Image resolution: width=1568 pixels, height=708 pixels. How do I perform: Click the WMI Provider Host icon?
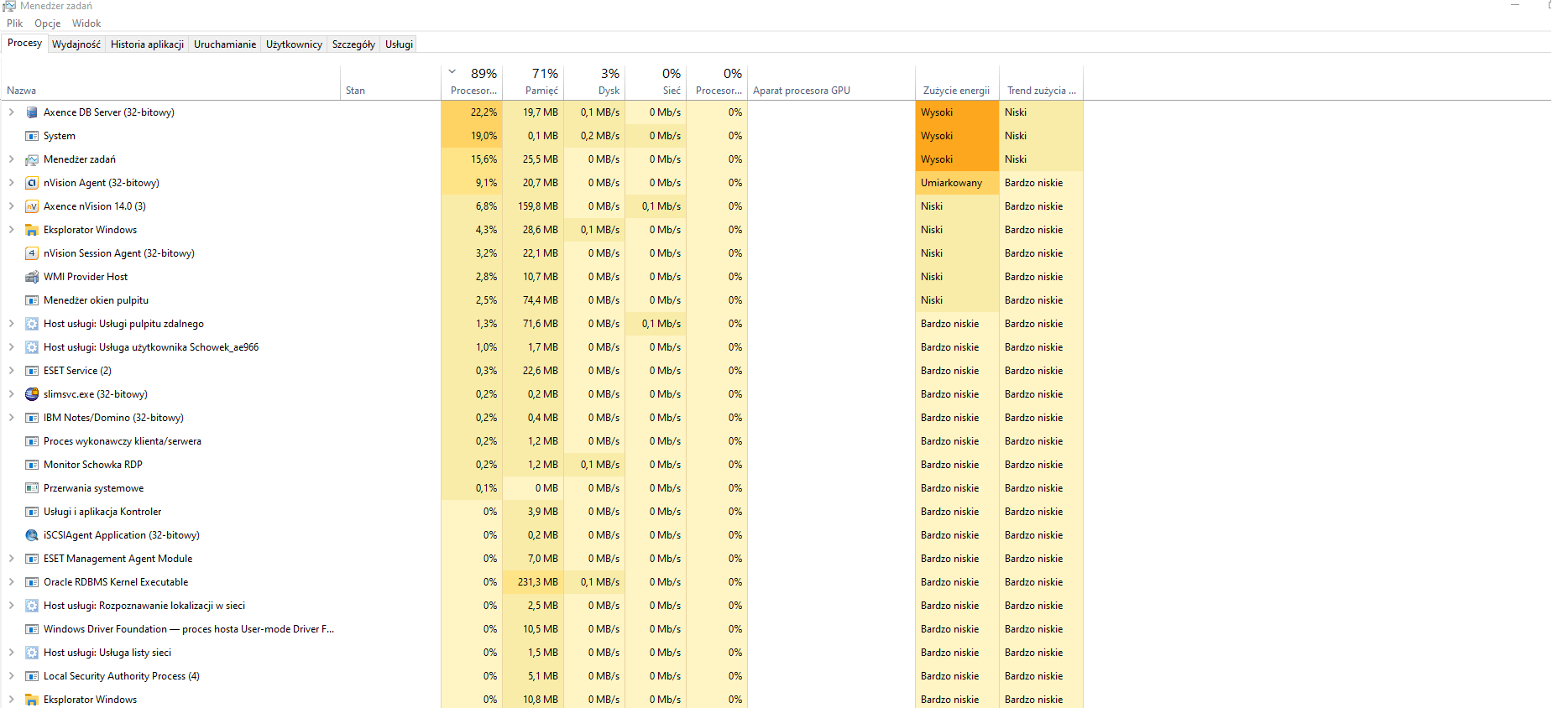(32, 277)
